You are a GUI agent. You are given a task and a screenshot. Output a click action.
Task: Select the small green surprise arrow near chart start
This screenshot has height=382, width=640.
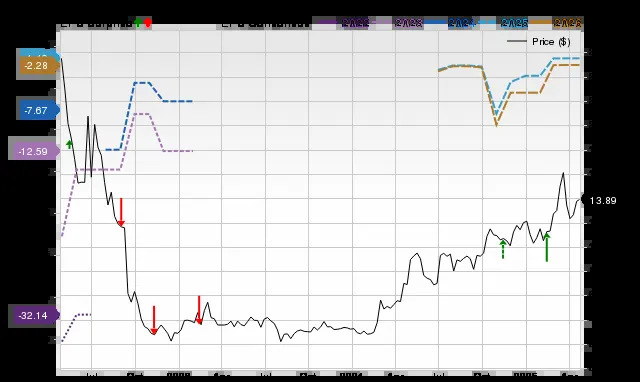69,144
